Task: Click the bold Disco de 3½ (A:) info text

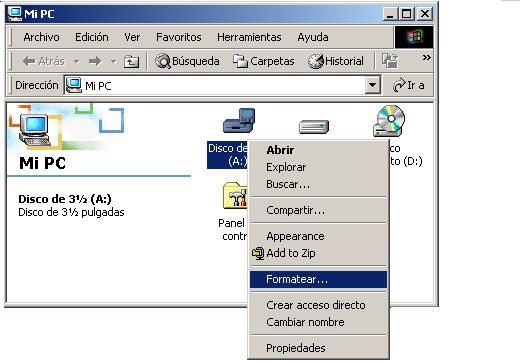Action: [x=65, y=199]
